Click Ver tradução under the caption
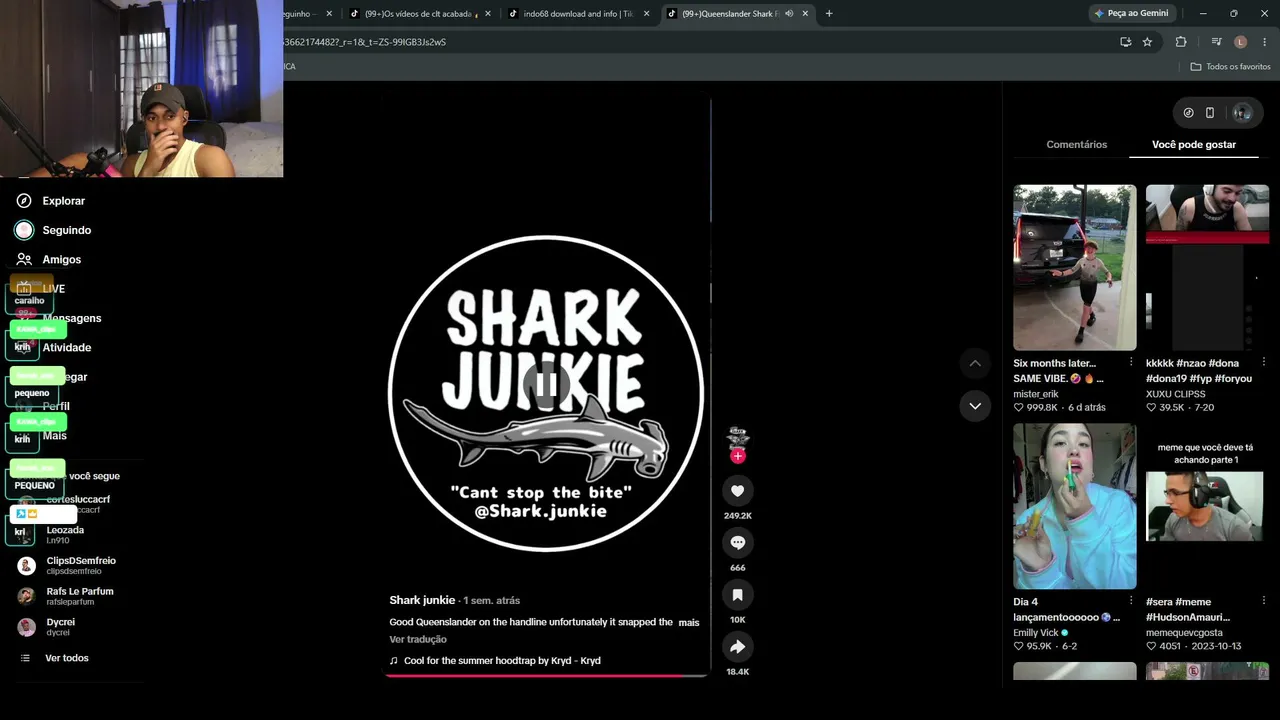Image resolution: width=1280 pixels, height=720 pixels. pyautogui.click(x=418, y=639)
